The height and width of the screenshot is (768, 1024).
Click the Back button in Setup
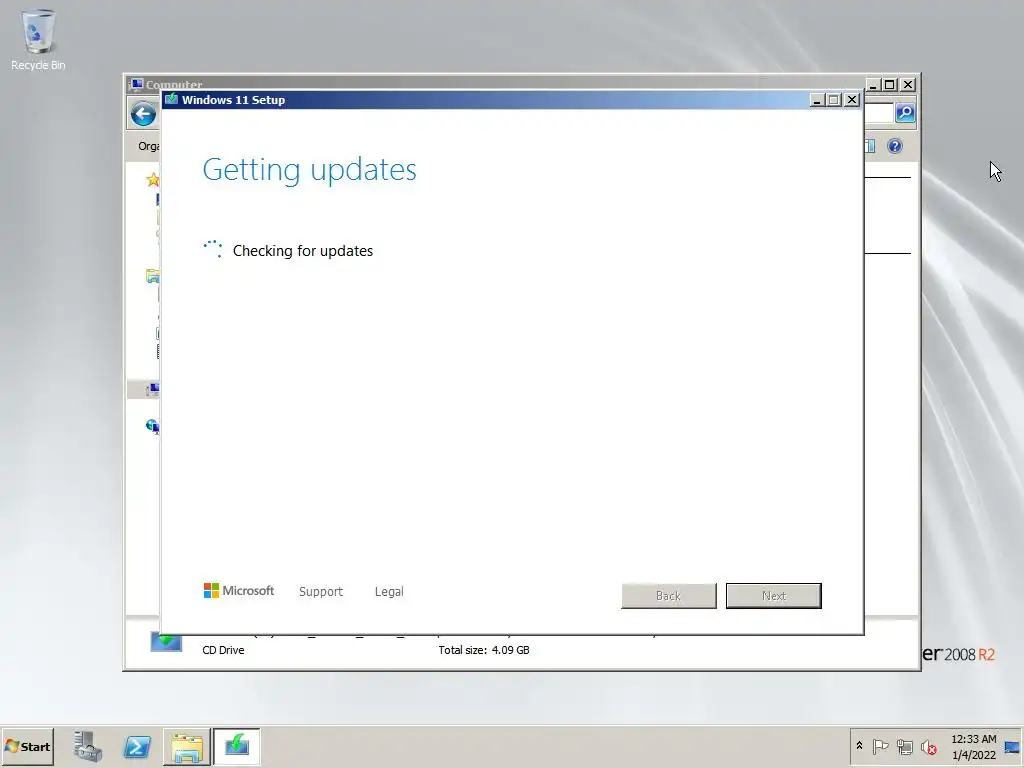click(669, 596)
